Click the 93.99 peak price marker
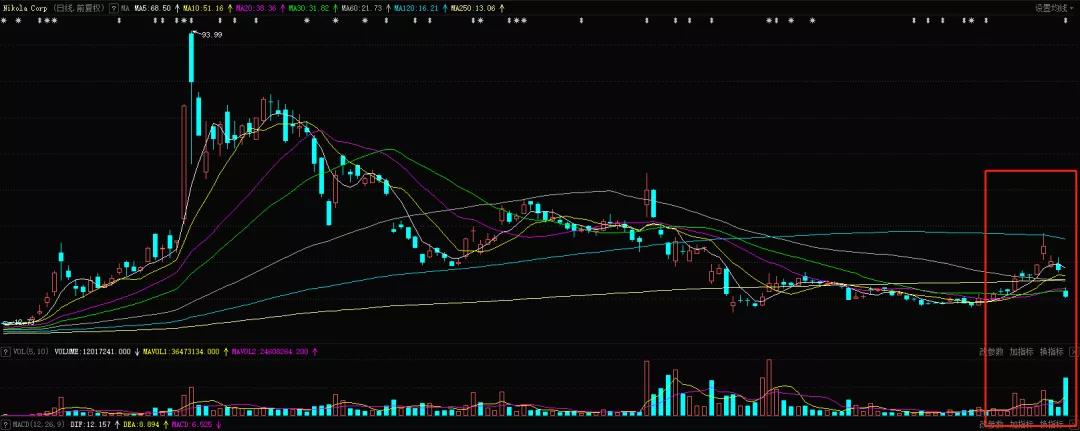Image resolution: width=1080 pixels, height=431 pixels. (x=211, y=34)
